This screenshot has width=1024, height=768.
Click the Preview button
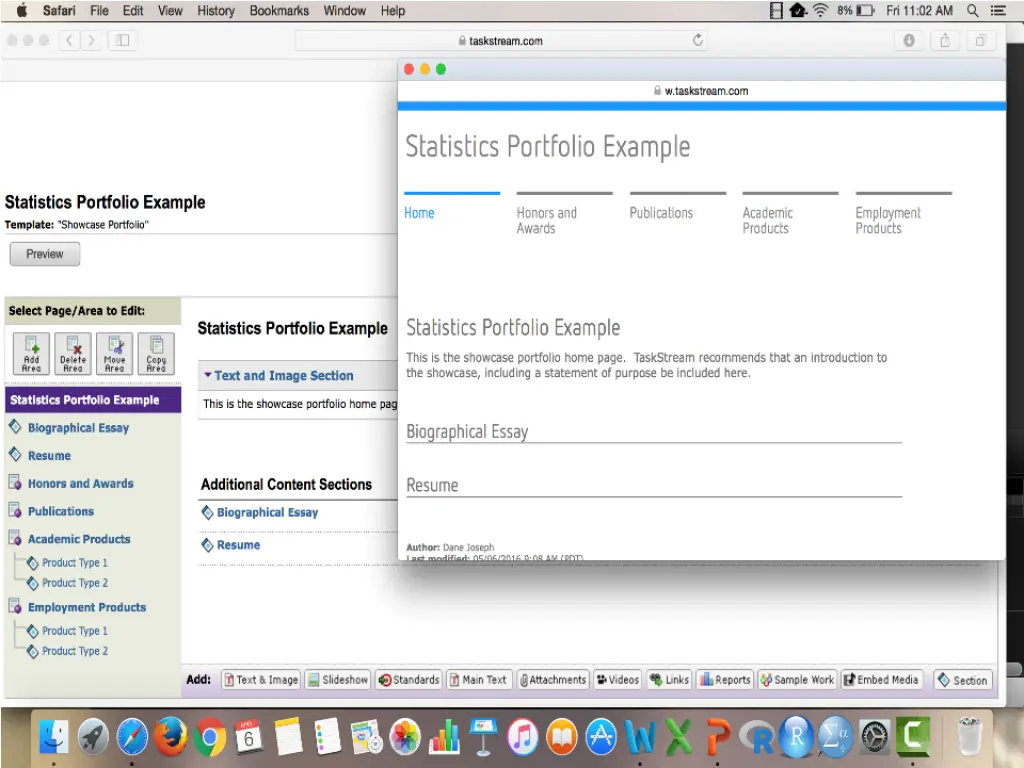coord(44,254)
